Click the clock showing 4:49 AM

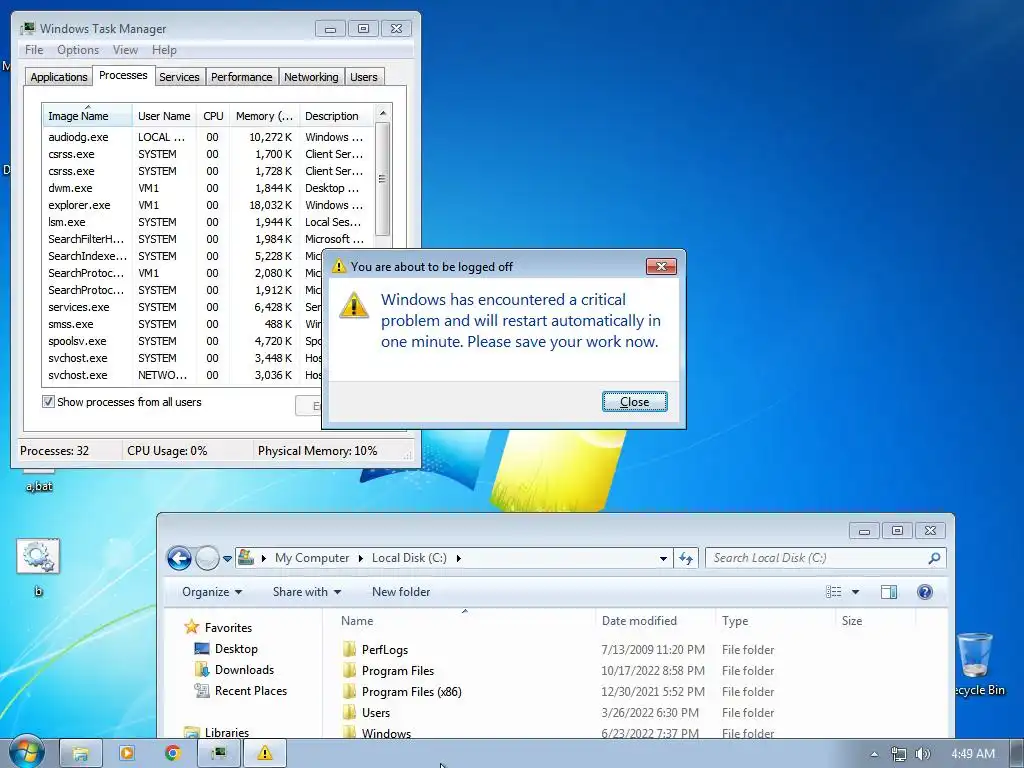pyautogui.click(x=973, y=754)
